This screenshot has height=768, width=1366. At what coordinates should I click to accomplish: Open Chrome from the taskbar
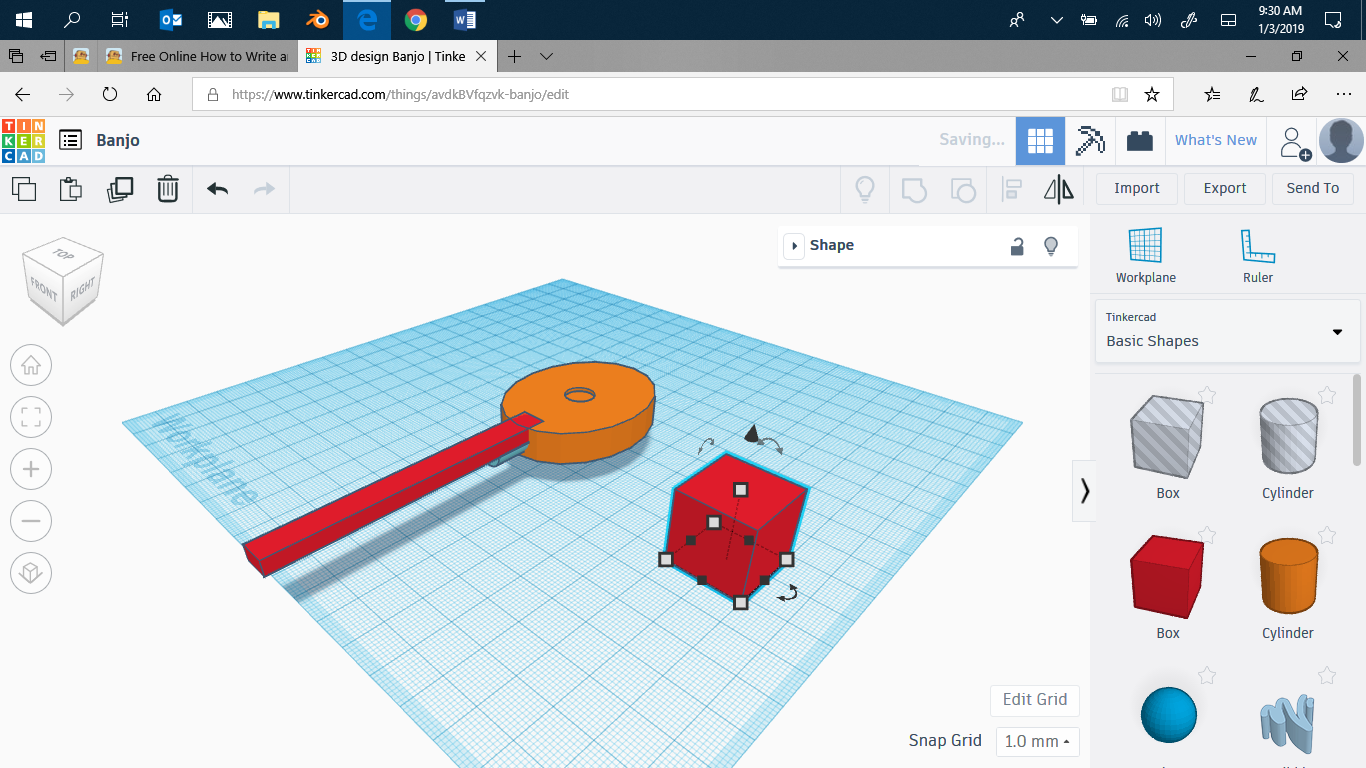[415, 19]
